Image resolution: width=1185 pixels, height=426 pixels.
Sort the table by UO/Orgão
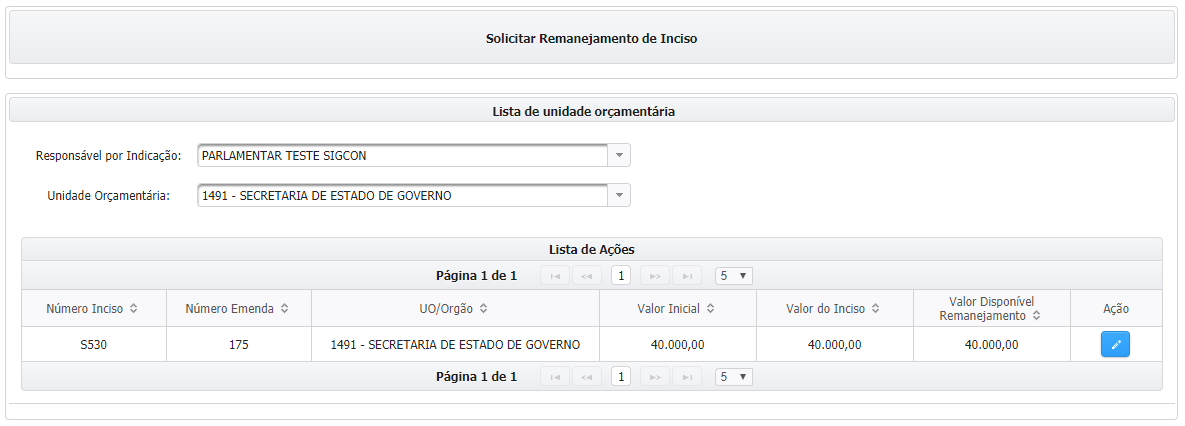483,309
